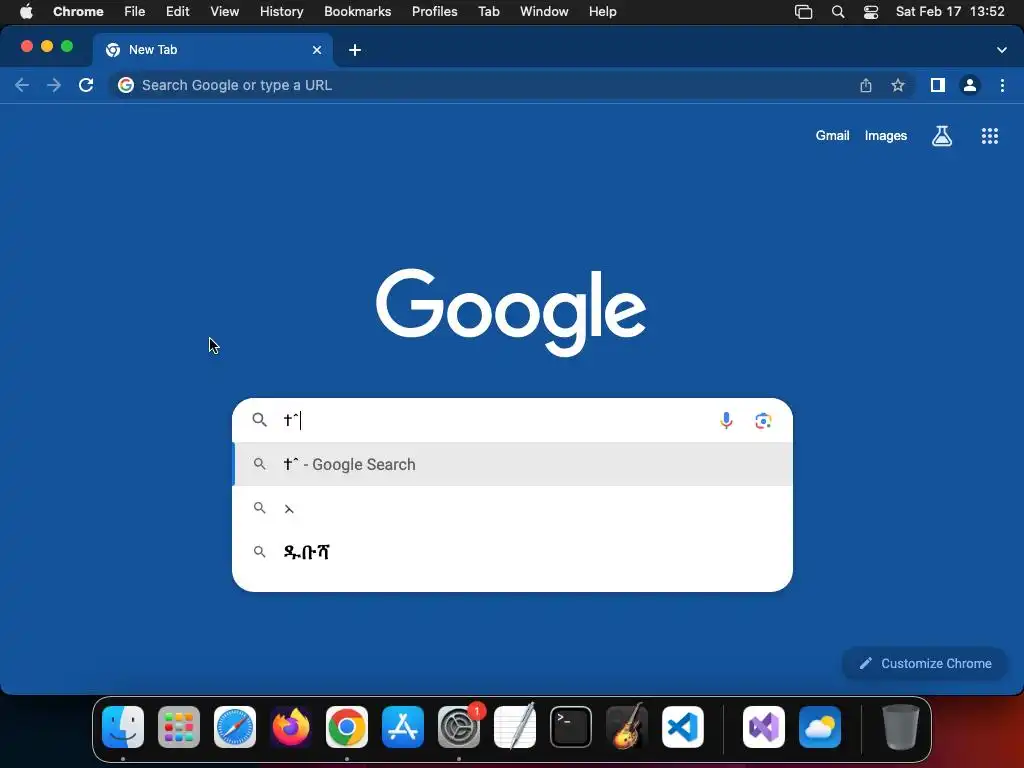The height and width of the screenshot is (768, 1024).
Task: Open the Tab menu
Action: pos(488,12)
